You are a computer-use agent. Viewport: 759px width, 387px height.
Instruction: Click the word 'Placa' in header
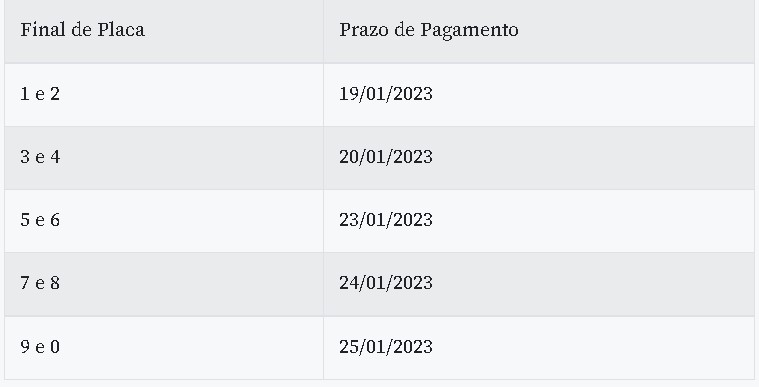(x=121, y=30)
